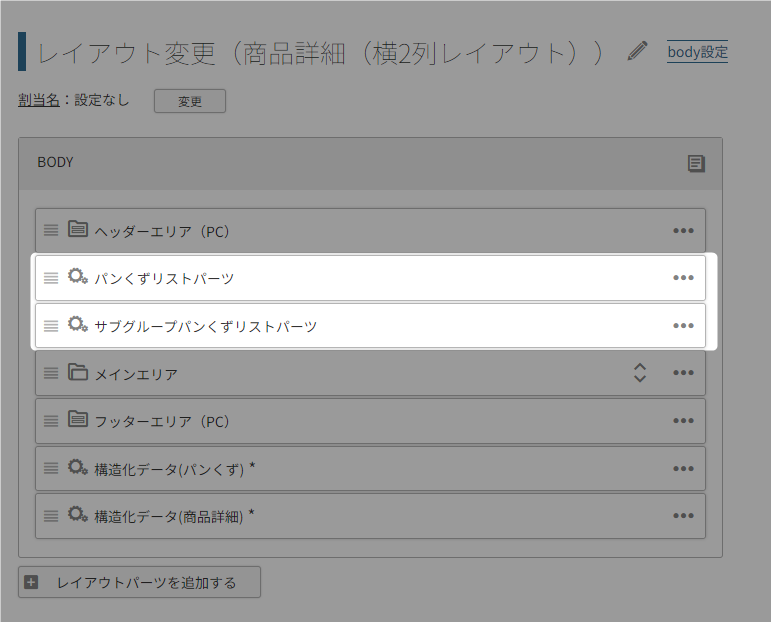Click folder icon of フッターエリア（PC）
Image resolution: width=771 pixels, height=622 pixels.
tap(78, 419)
